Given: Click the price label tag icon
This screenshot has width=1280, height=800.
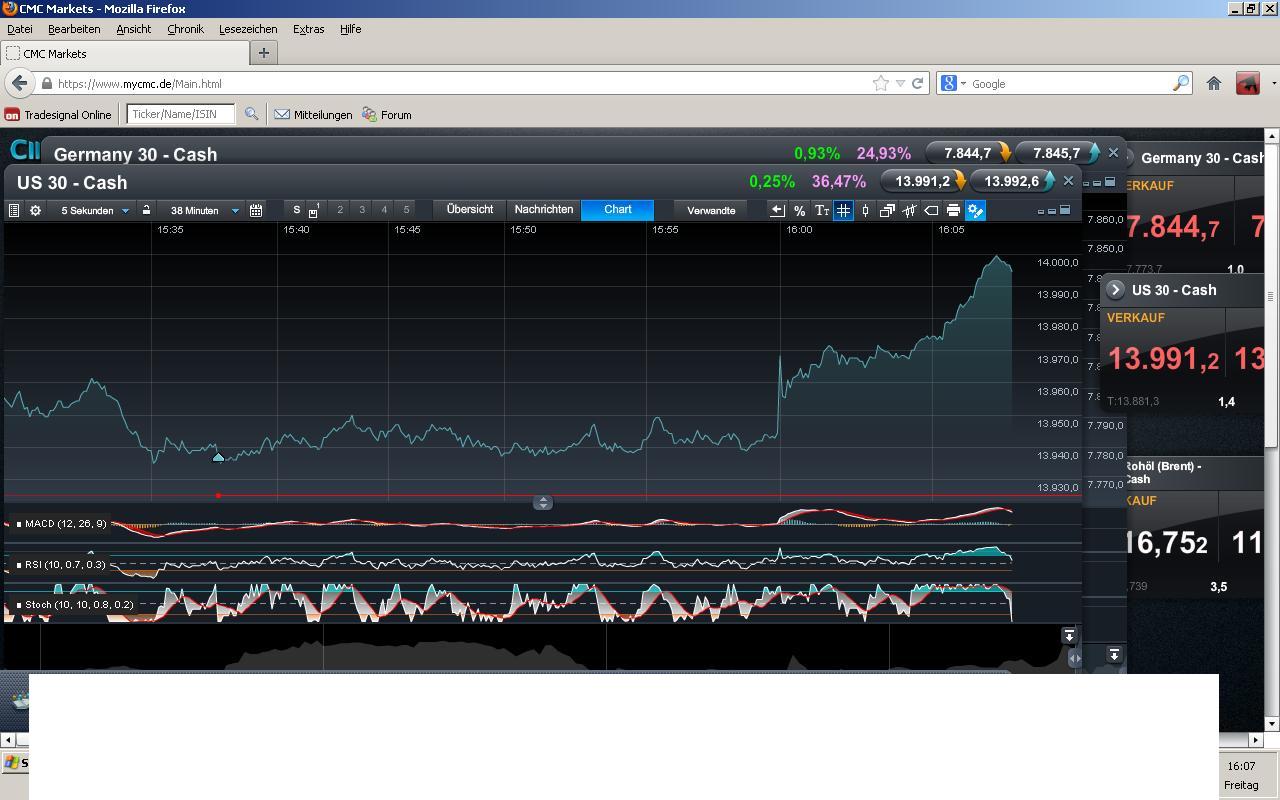Looking at the screenshot, I should [931, 210].
